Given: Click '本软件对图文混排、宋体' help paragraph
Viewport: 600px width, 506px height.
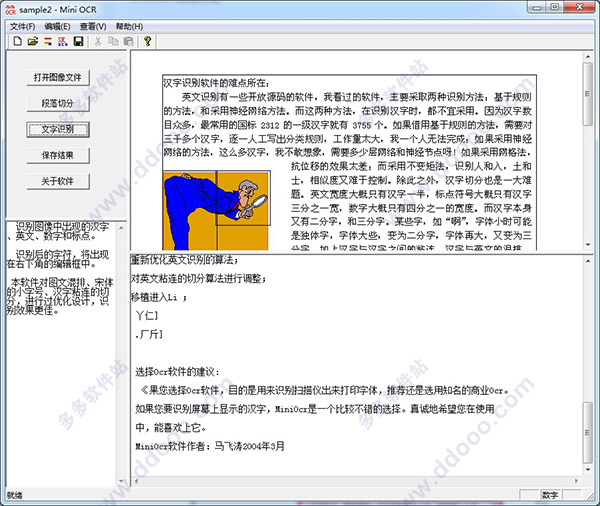Looking at the screenshot, I should (62, 283).
